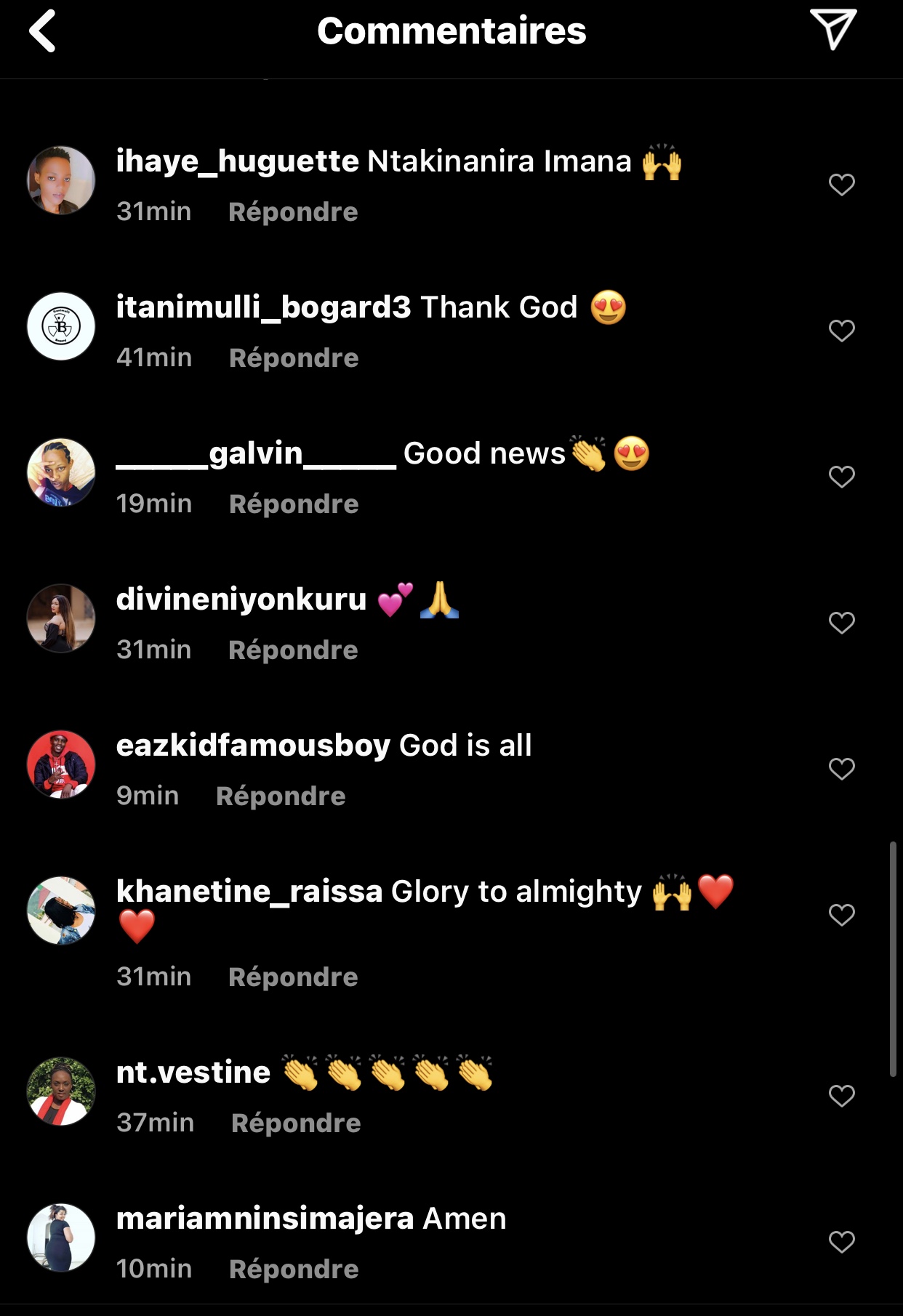Heart nt.vestine's clapping hands comment
The image size is (903, 1316).
tap(841, 1096)
